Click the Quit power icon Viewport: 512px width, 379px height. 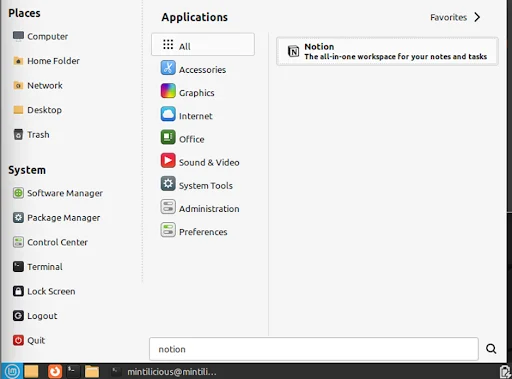pyautogui.click(x=18, y=340)
